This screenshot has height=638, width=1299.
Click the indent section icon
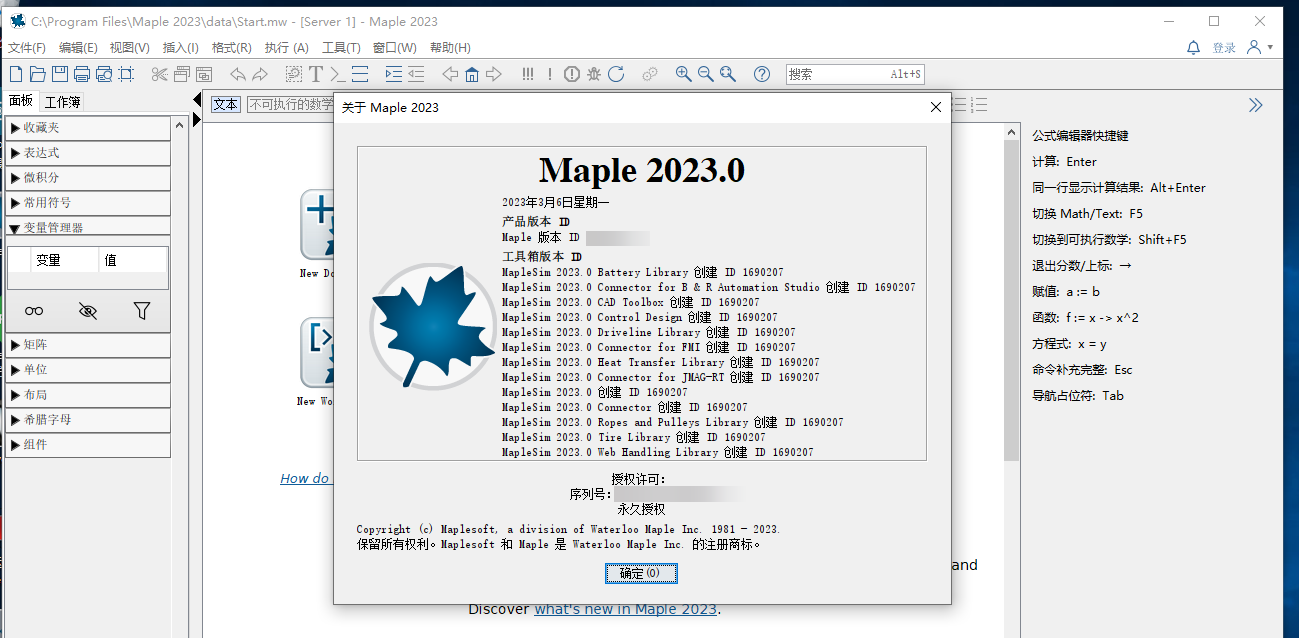[394, 74]
